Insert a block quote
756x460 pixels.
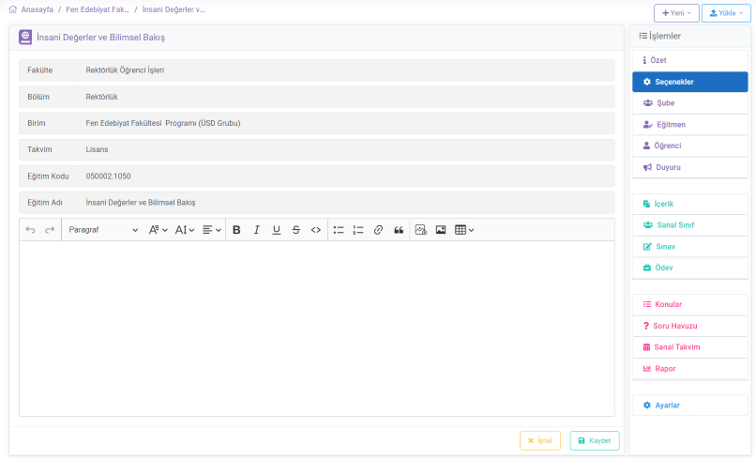point(399,230)
